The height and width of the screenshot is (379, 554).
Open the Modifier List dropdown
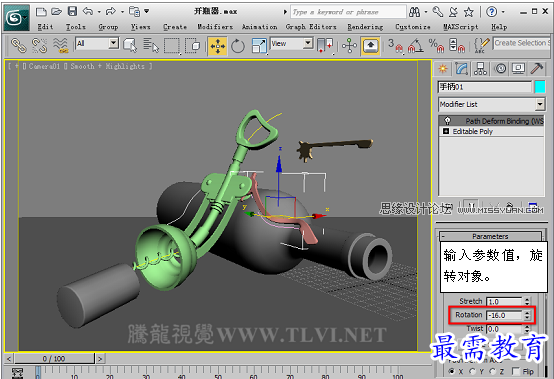(x=491, y=104)
